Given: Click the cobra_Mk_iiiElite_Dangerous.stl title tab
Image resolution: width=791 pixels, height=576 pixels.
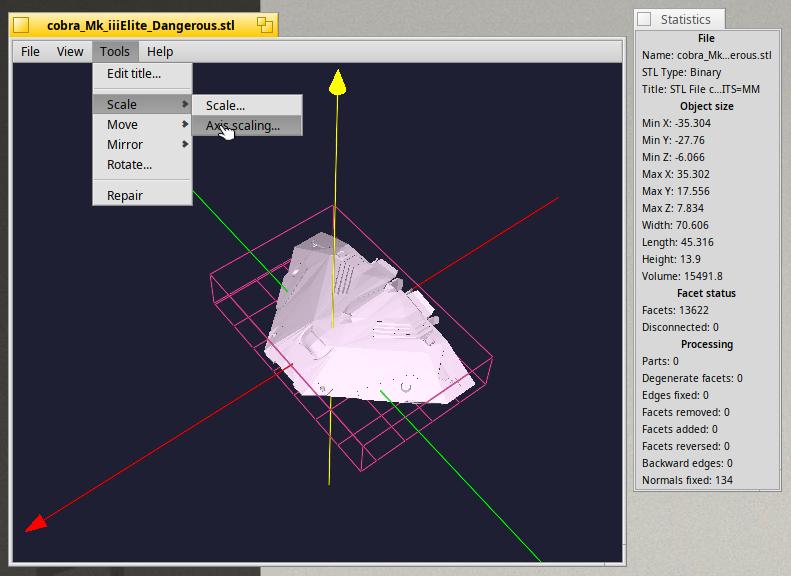Looking at the screenshot, I should point(144,25).
